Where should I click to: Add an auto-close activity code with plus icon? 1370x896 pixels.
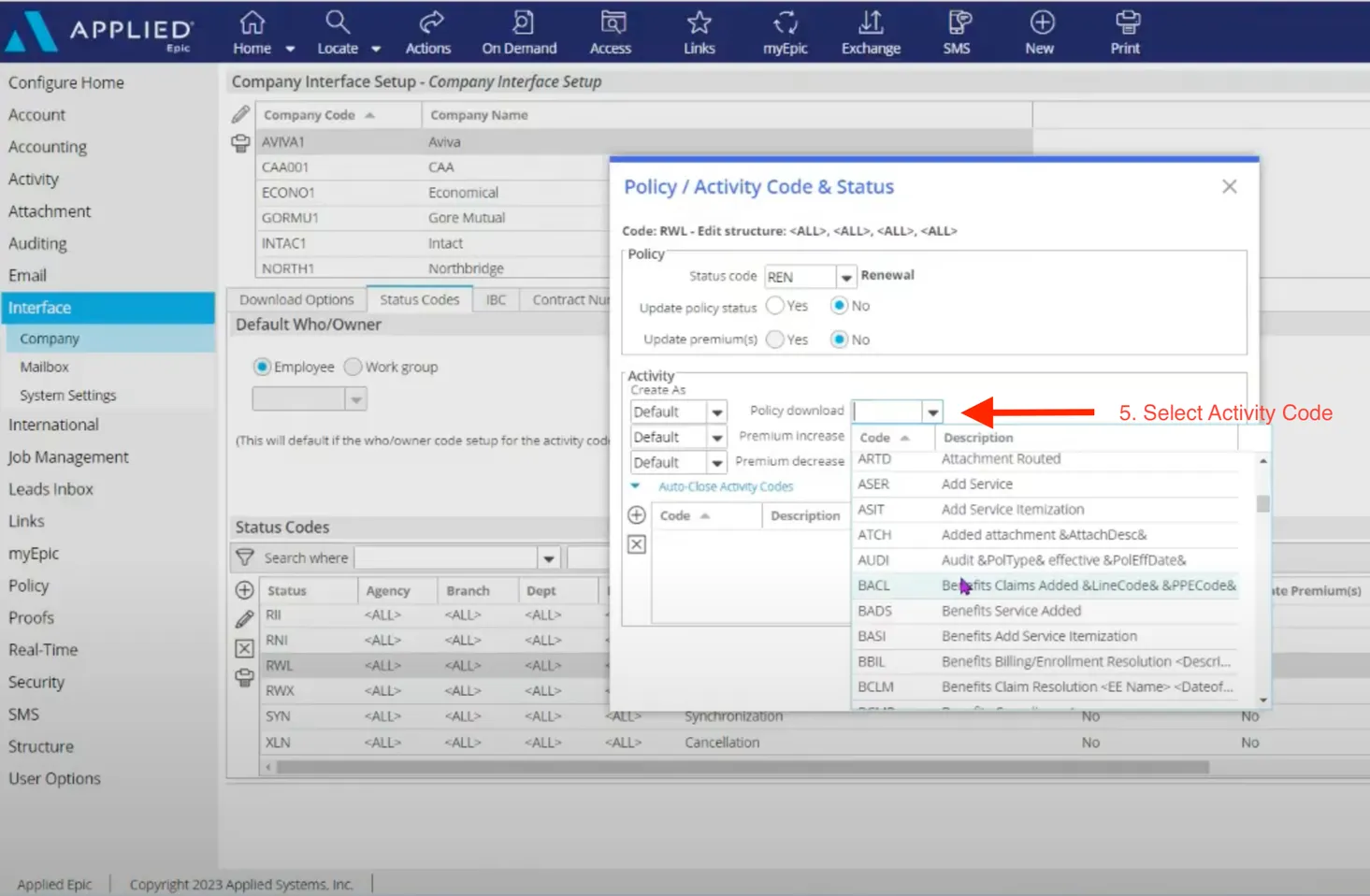point(637,515)
